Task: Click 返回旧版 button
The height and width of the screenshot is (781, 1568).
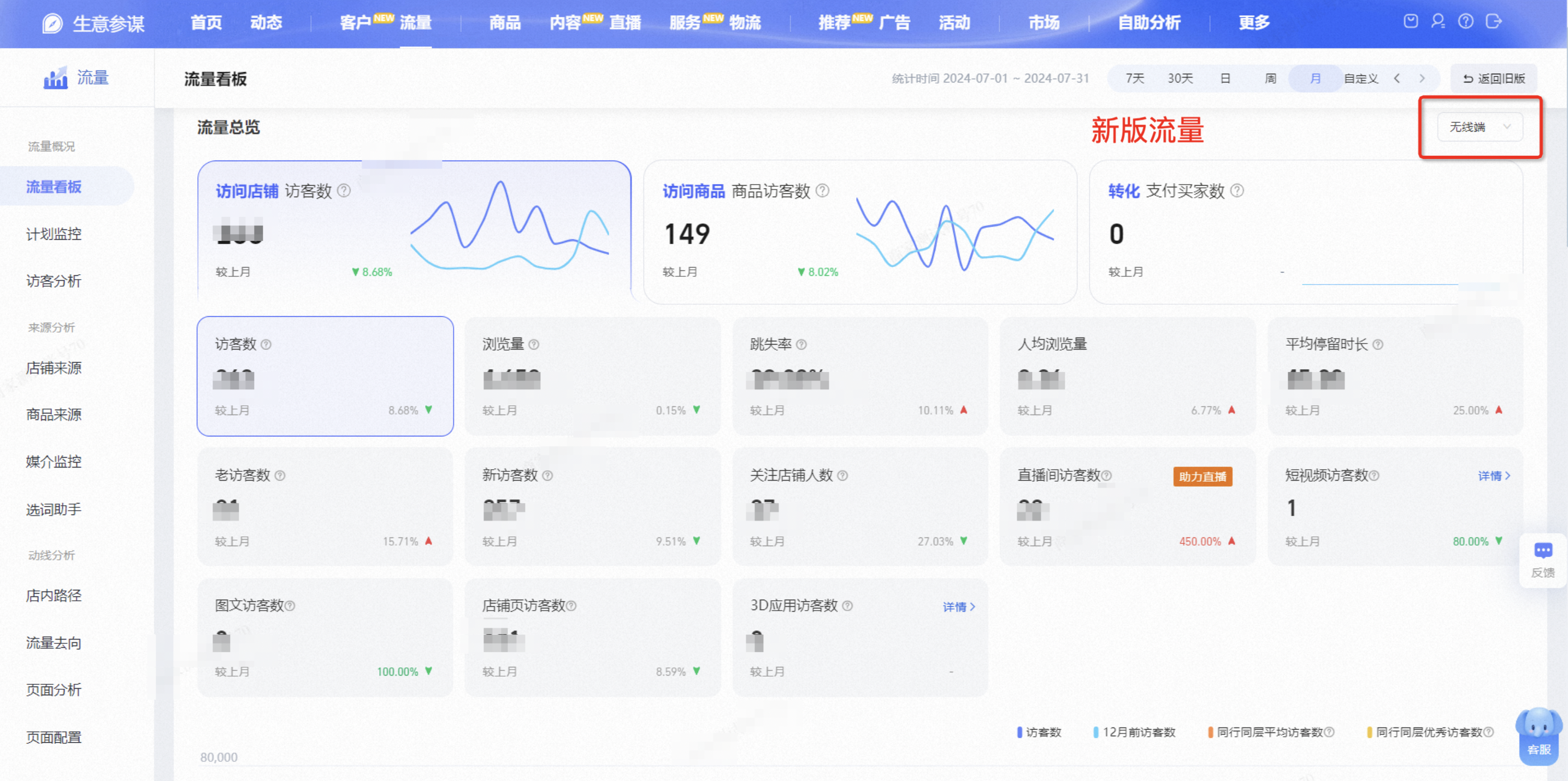Action: [1494, 79]
